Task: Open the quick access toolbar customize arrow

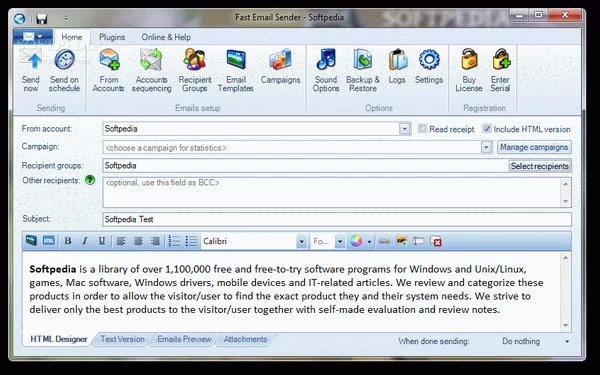Action: 66,18
